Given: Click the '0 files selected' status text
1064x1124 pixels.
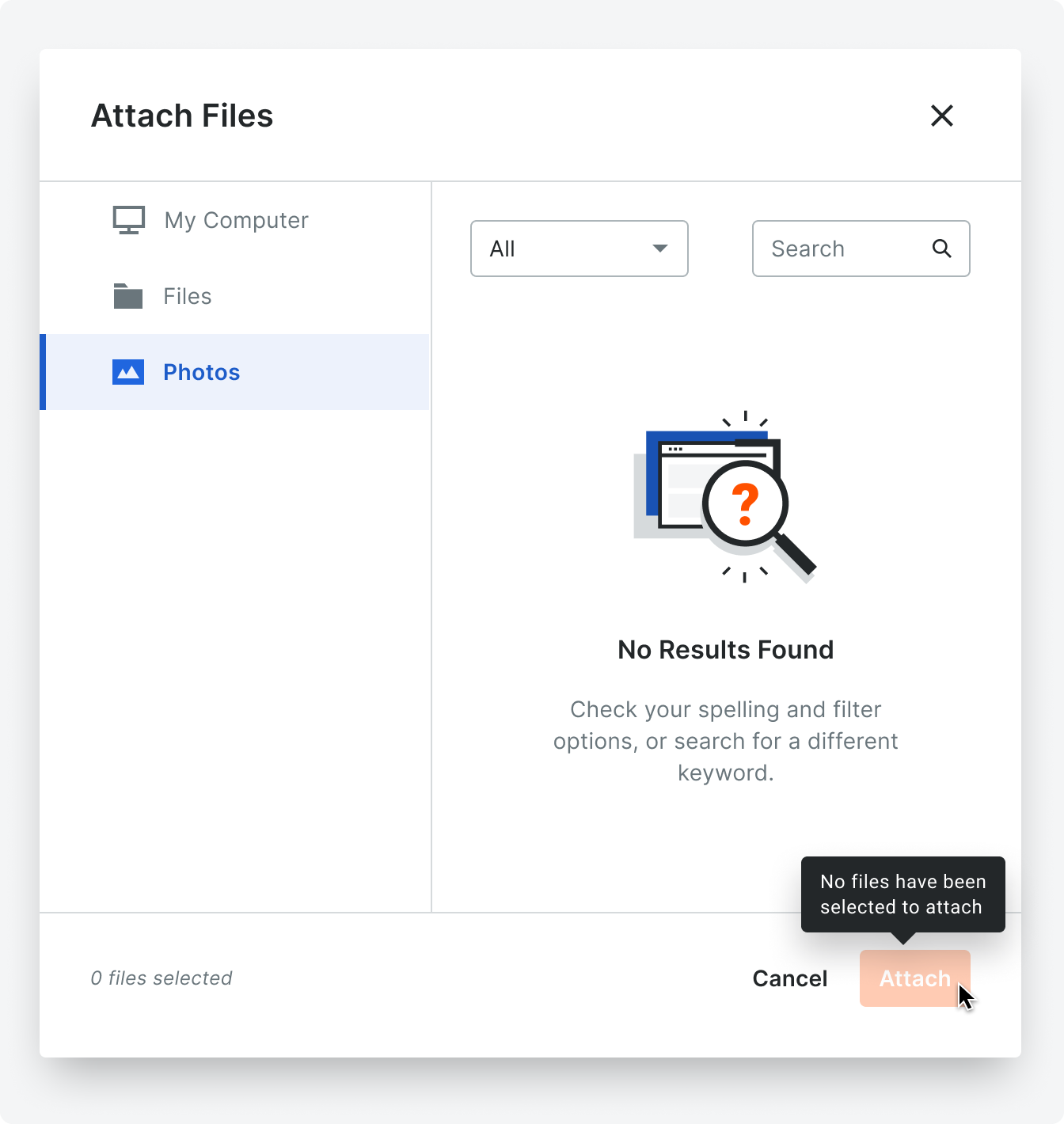Looking at the screenshot, I should click(161, 978).
